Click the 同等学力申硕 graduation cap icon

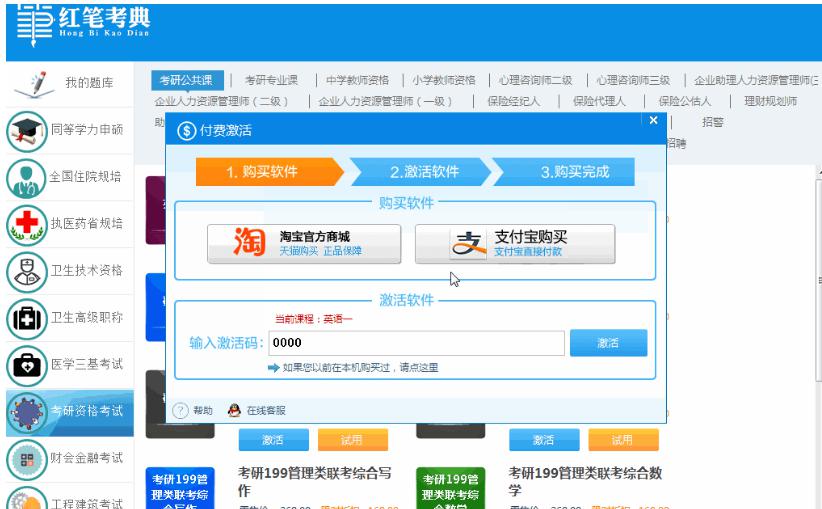tap(27, 131)
